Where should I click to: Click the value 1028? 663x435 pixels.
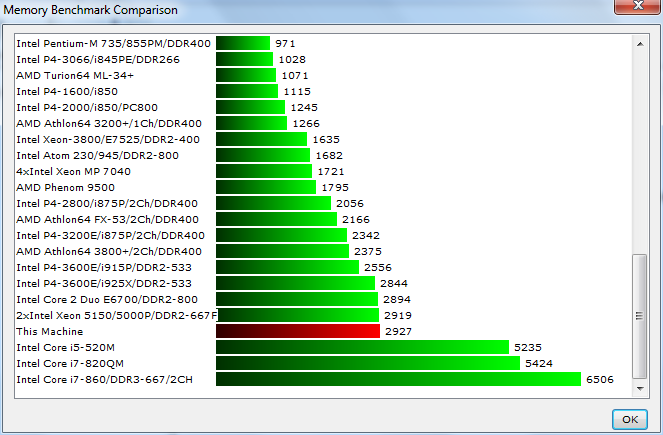[292, 59]
